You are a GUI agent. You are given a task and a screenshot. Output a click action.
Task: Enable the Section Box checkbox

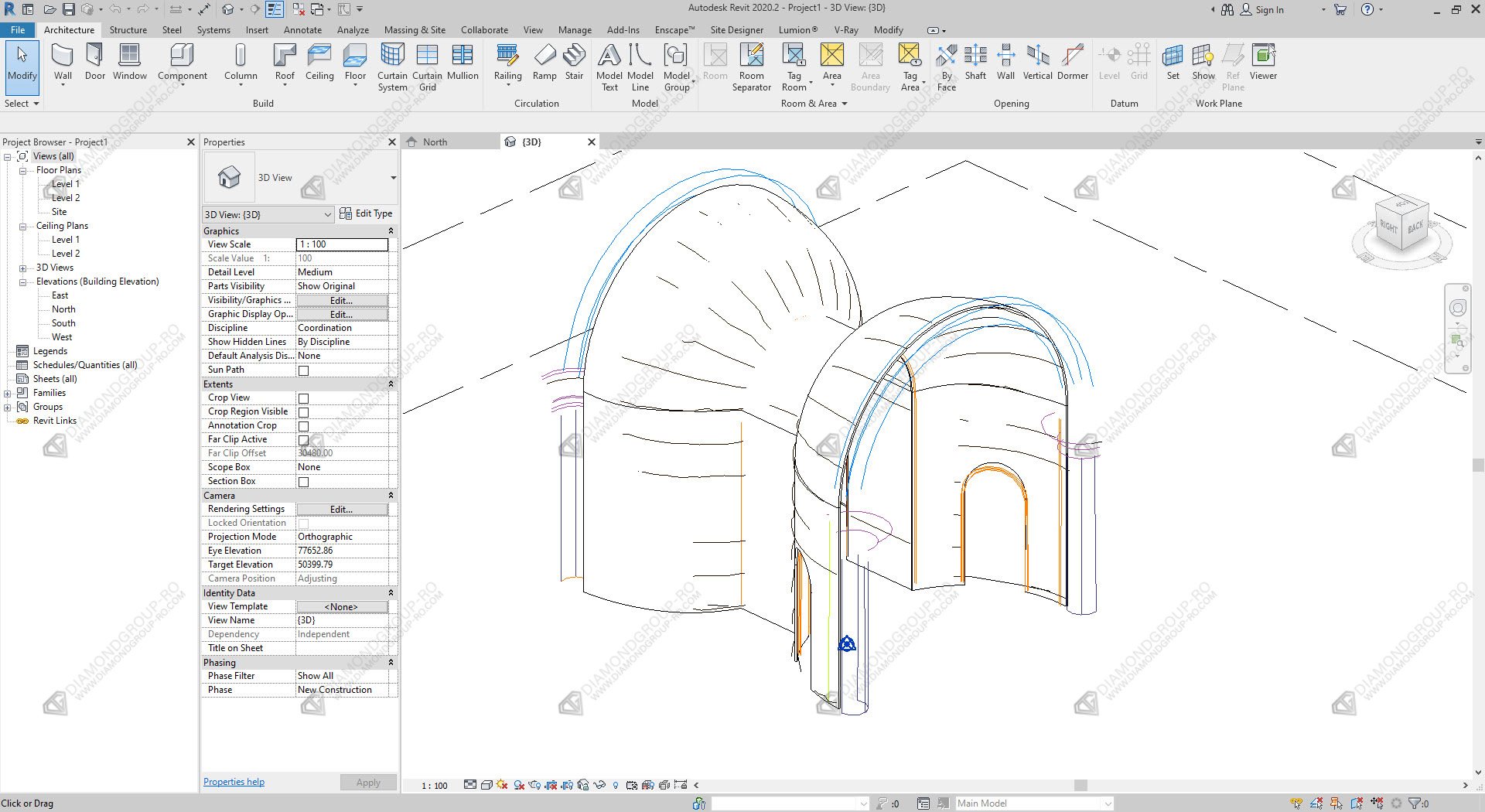pos(303,482)
